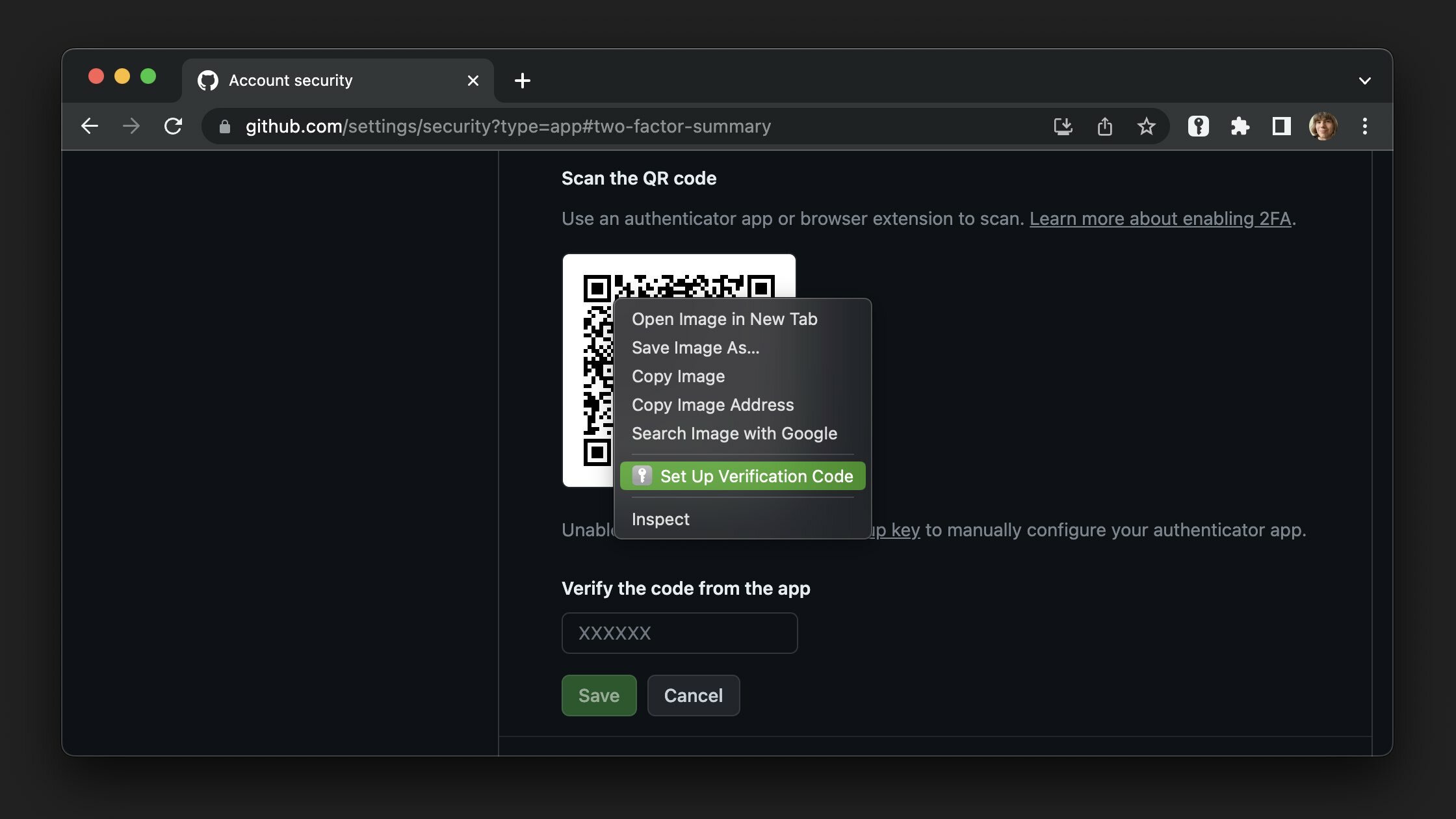Click the extensions puzzle icon in toolbar
1456x819 pixels.
[x=1240, y=126]
